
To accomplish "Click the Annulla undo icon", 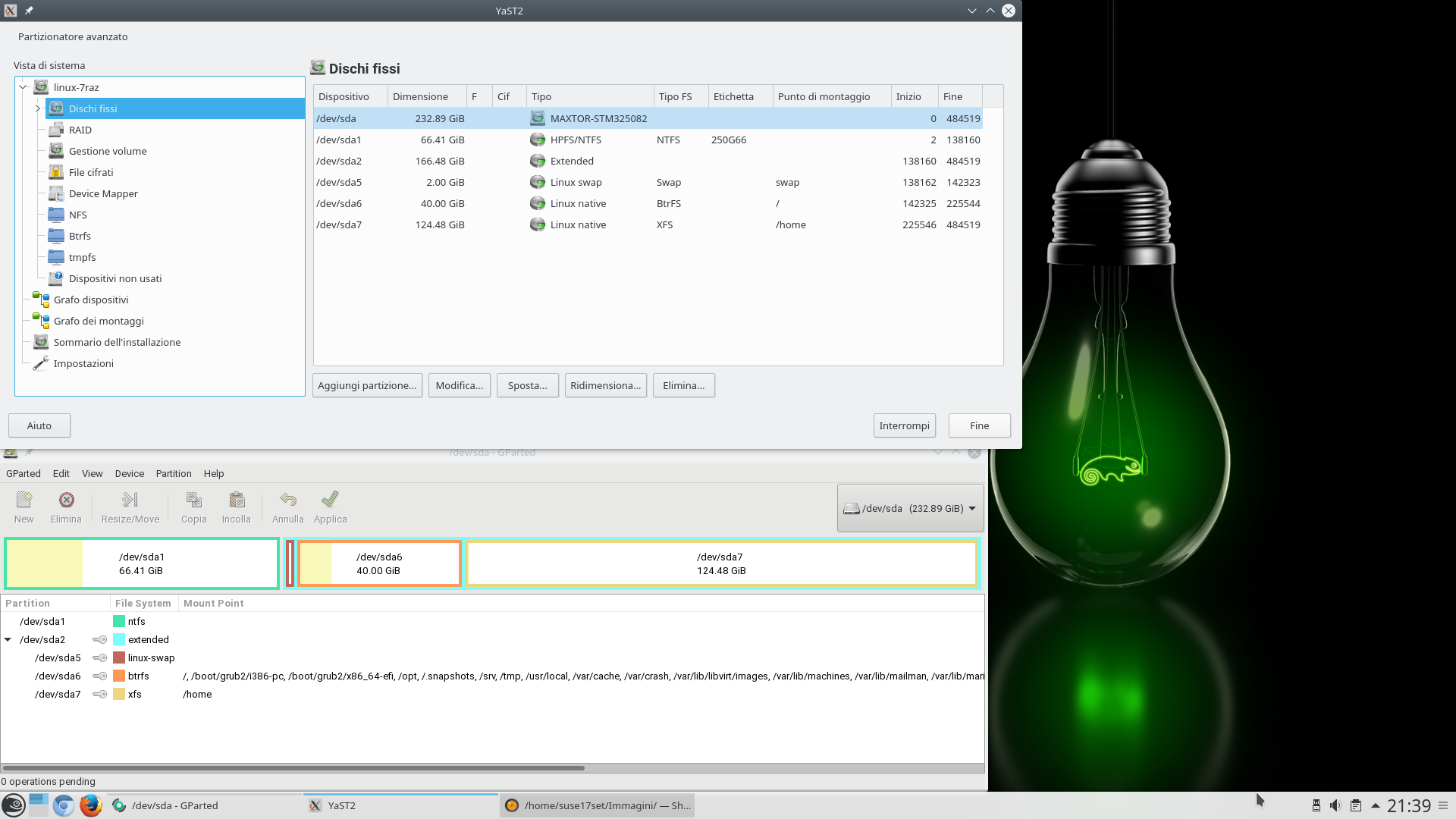I will (x=287, y=507).
